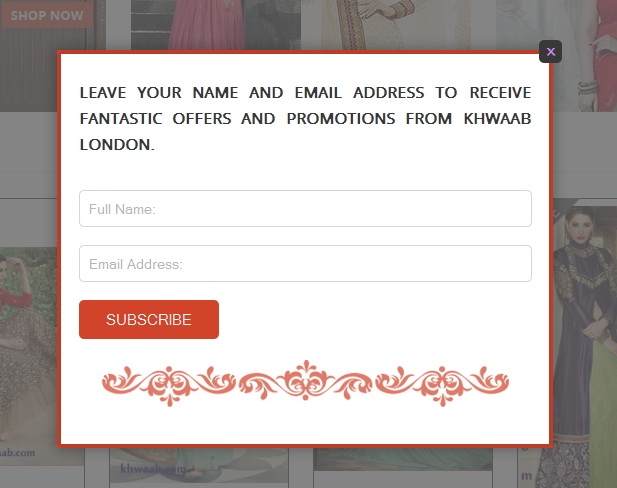Click the center motif of the floral ornament
The height and width of the screenshot is (488, 617).
[305, 380]
